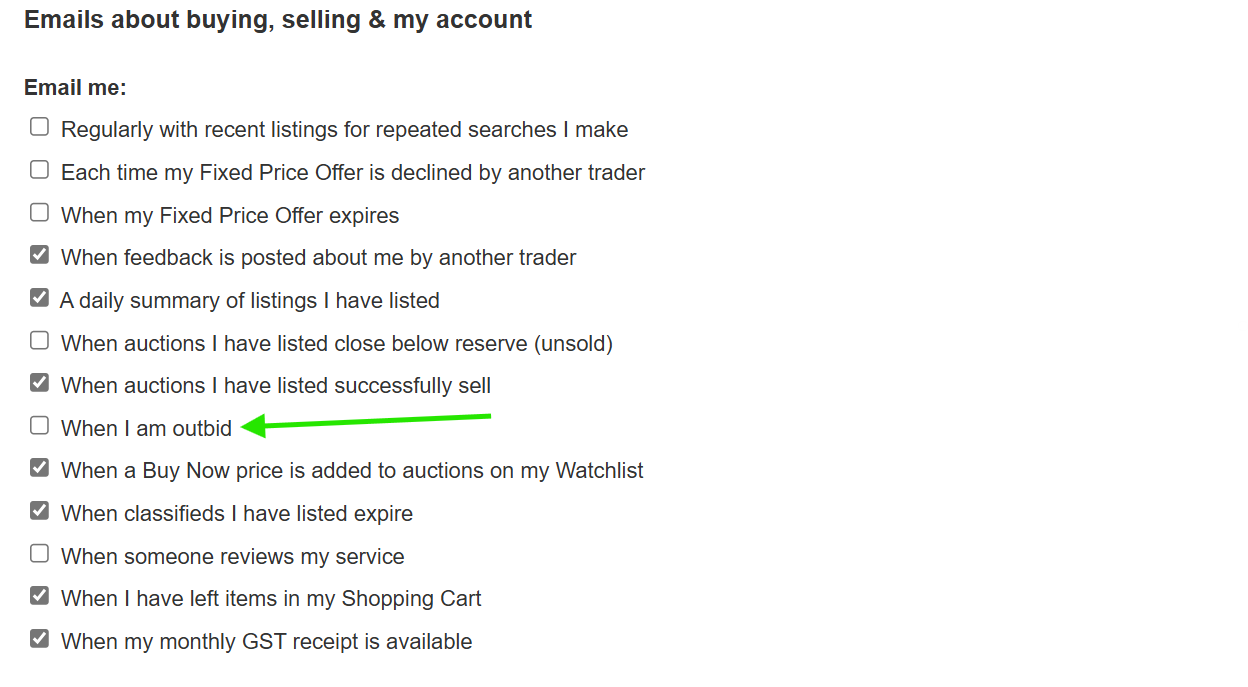Enable emails for repeated search listings
1248x687 pixels.
pos(39,127)
